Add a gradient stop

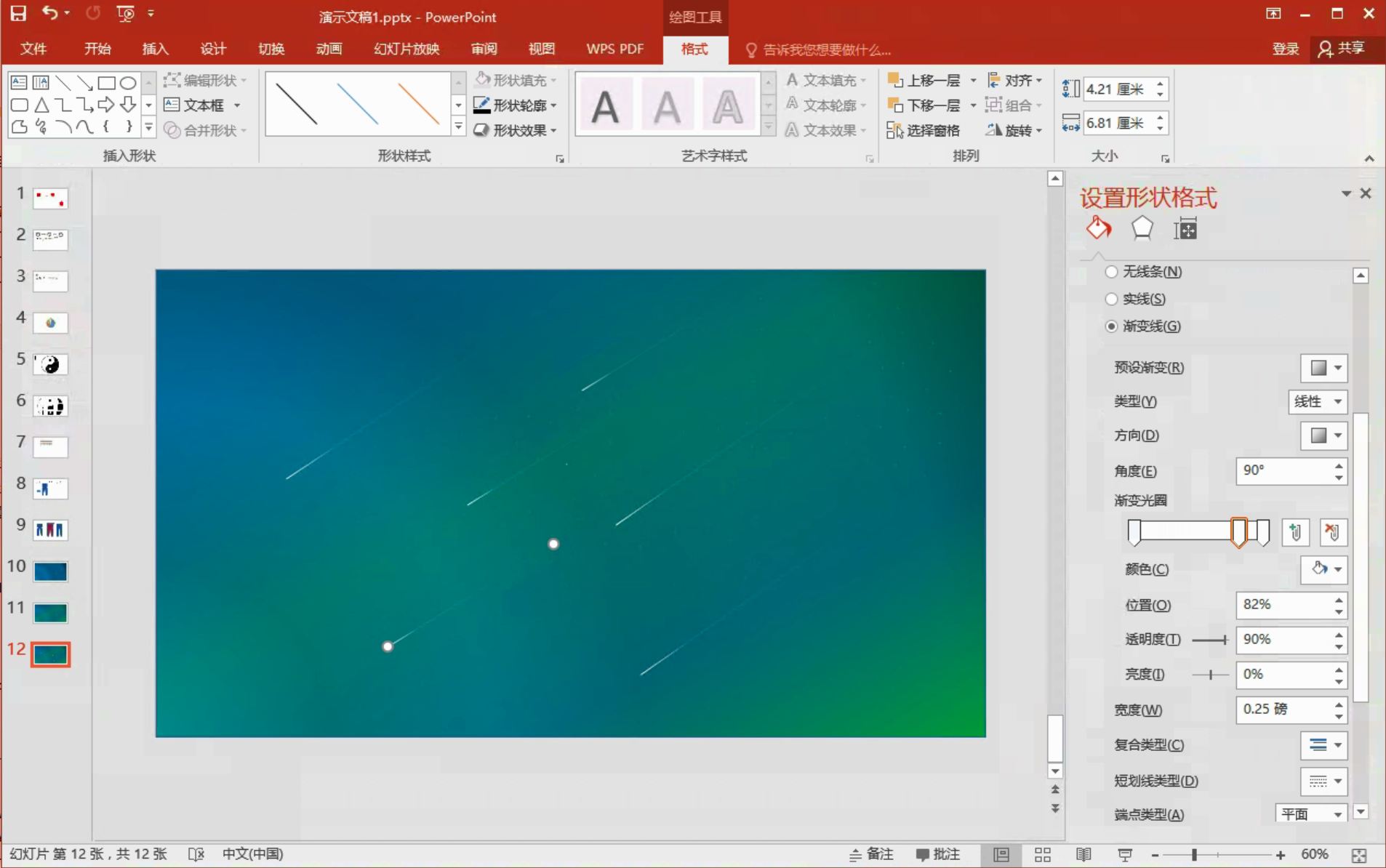point(1295,532)
